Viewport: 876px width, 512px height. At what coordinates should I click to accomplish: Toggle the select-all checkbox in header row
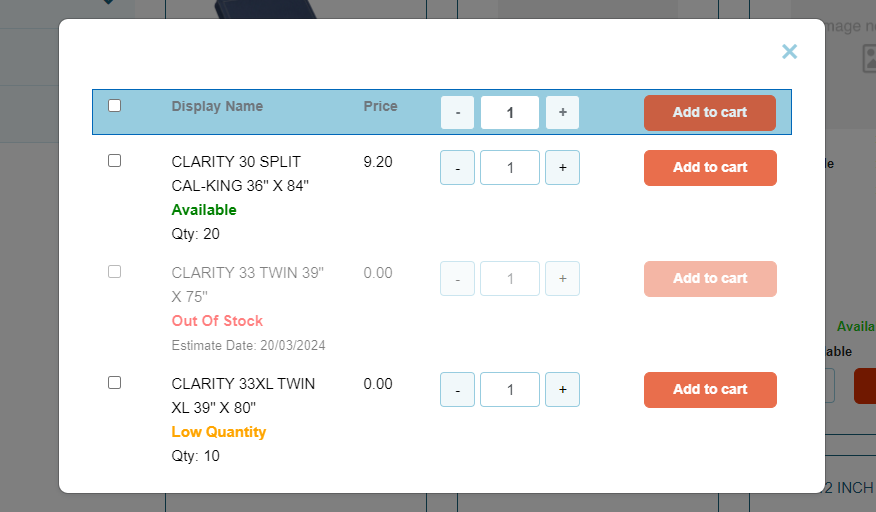pyautogui.click(x=115, y=106)
